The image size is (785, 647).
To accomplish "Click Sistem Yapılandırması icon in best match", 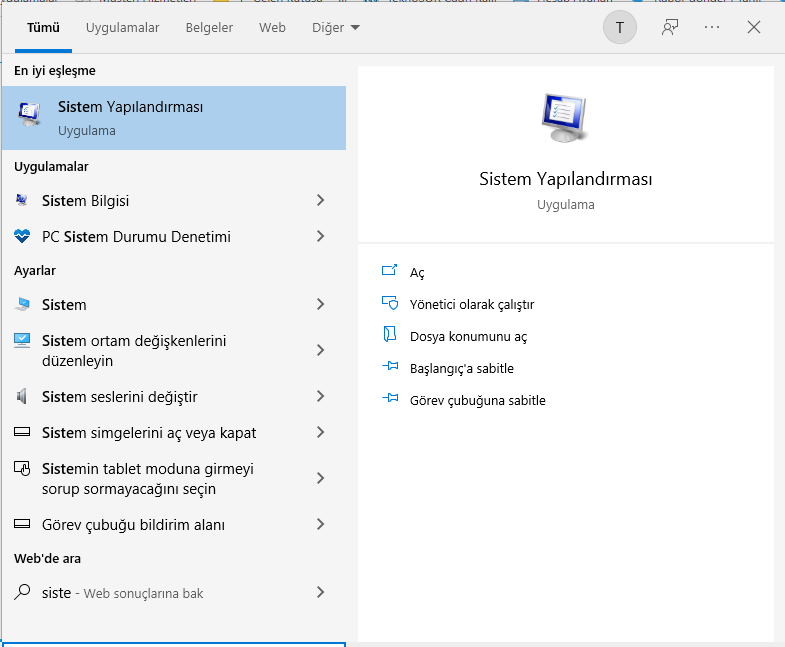I will click(x=29, y=114).
